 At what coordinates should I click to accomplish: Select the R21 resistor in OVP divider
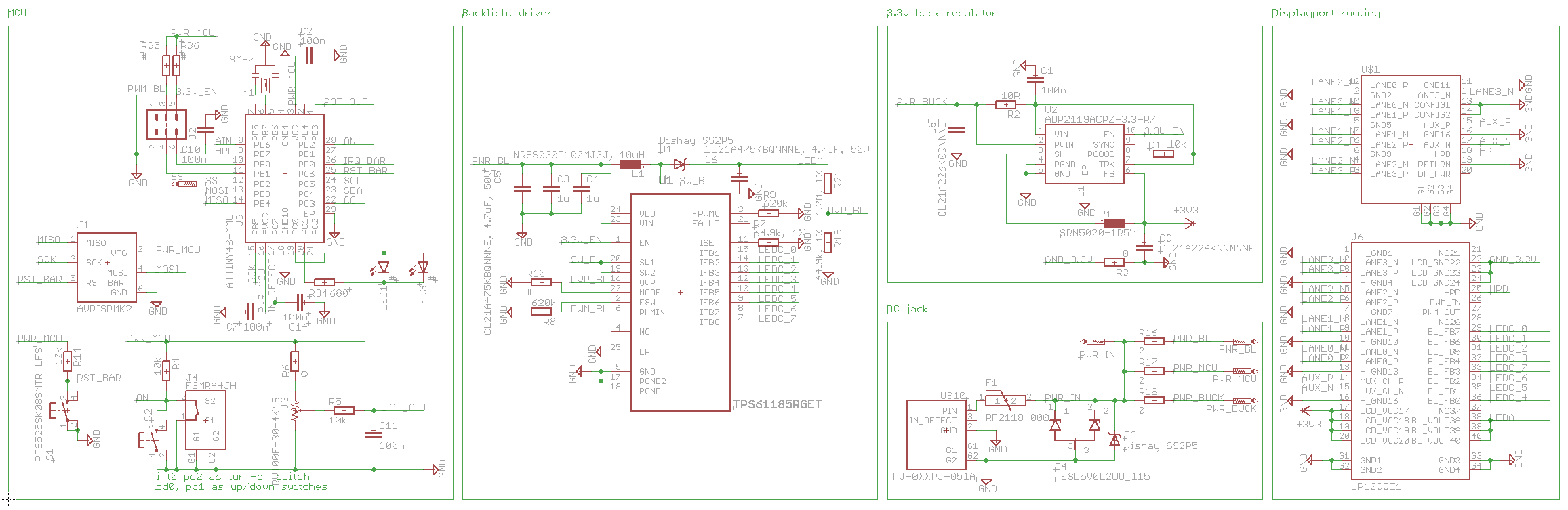pyautogui.click(x=828, y=184)
